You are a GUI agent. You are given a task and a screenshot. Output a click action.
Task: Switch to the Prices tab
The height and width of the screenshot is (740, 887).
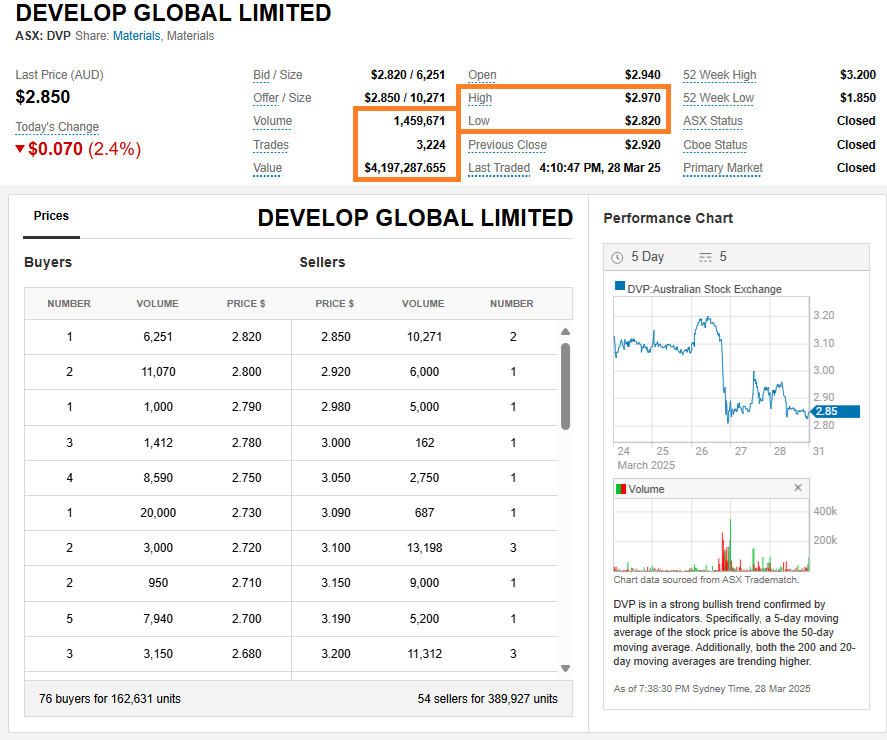(51, 216)
